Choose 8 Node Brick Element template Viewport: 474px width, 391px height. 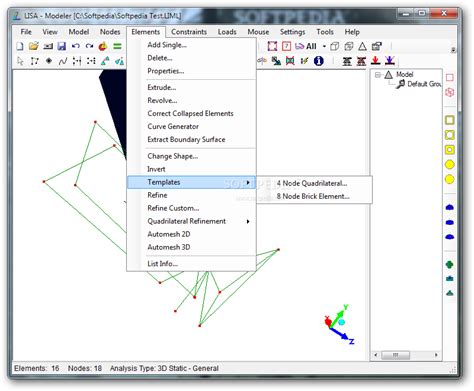click(314, 196)
